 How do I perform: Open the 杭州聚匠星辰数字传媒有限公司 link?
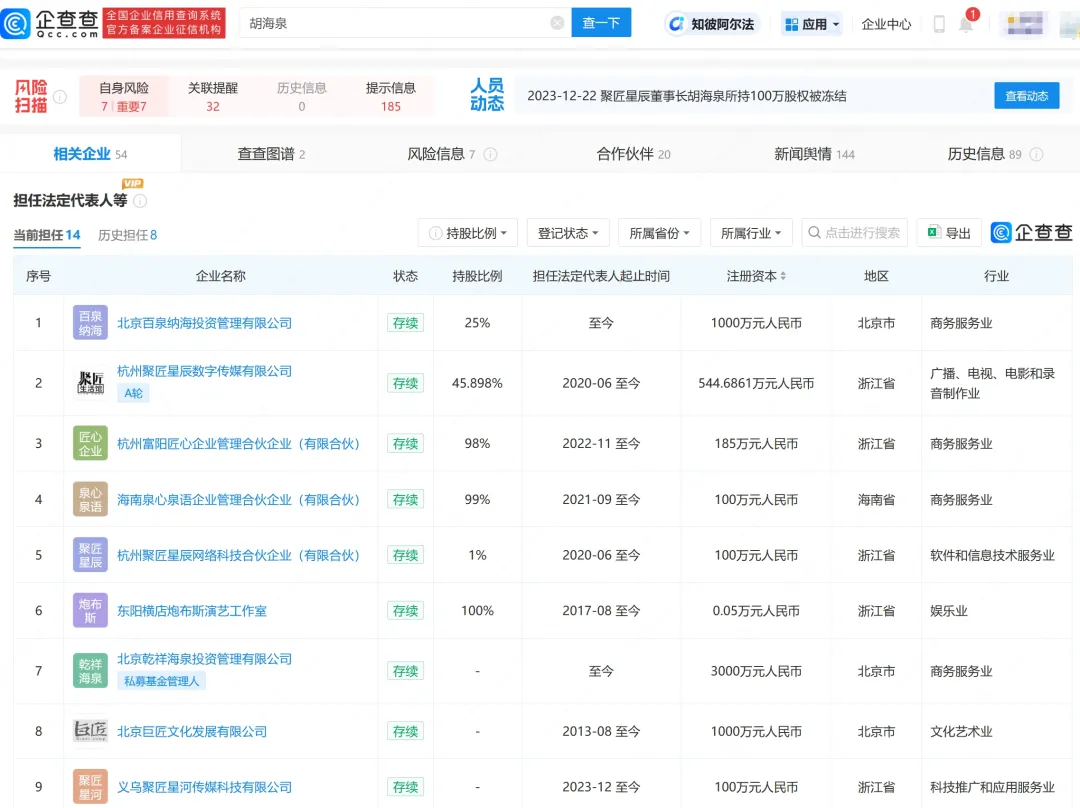[x=205, y=371]
